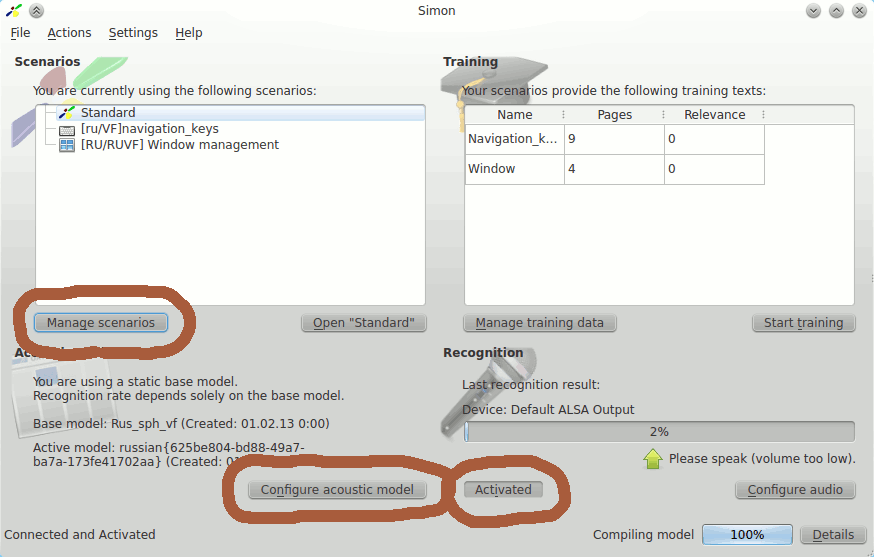Open the Actions menu
This screenshot has width=874, height=557.
tap(69, 33)
